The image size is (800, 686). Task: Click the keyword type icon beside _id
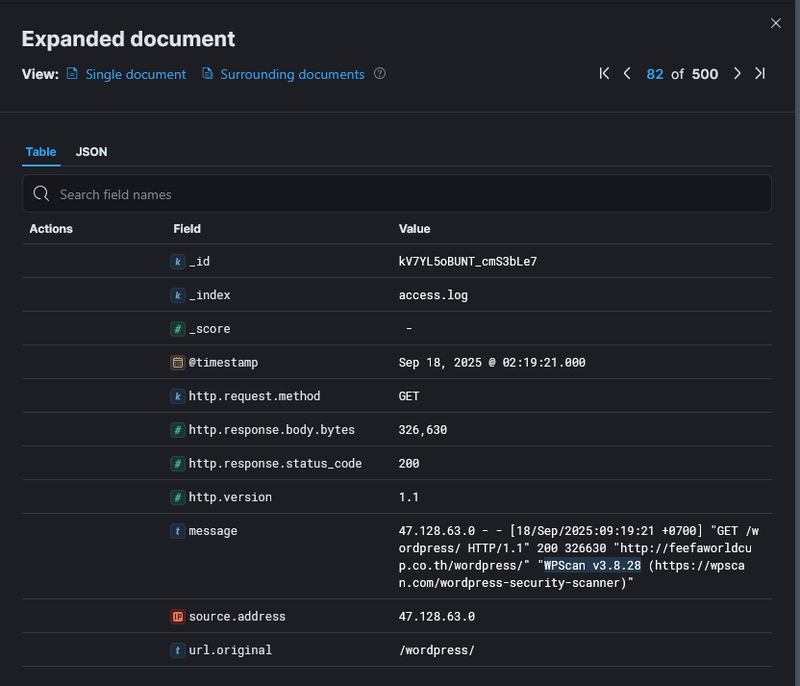pyautogui.click(x=177, y=261)
